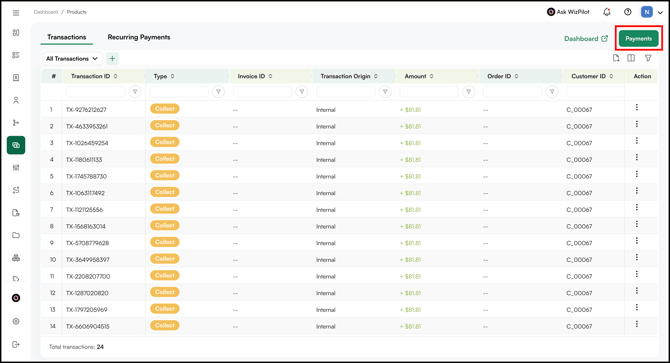The width and height of the screenshot is (670, 363).
Task: Click Internal origin in row 12
Action: tap(326, 293)
